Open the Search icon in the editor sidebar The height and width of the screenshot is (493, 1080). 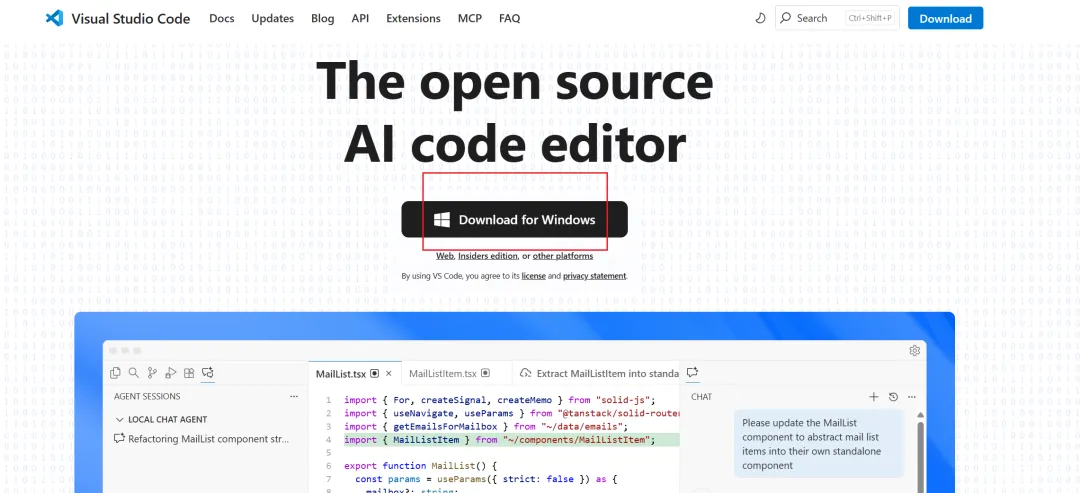(x=134, y=373)
